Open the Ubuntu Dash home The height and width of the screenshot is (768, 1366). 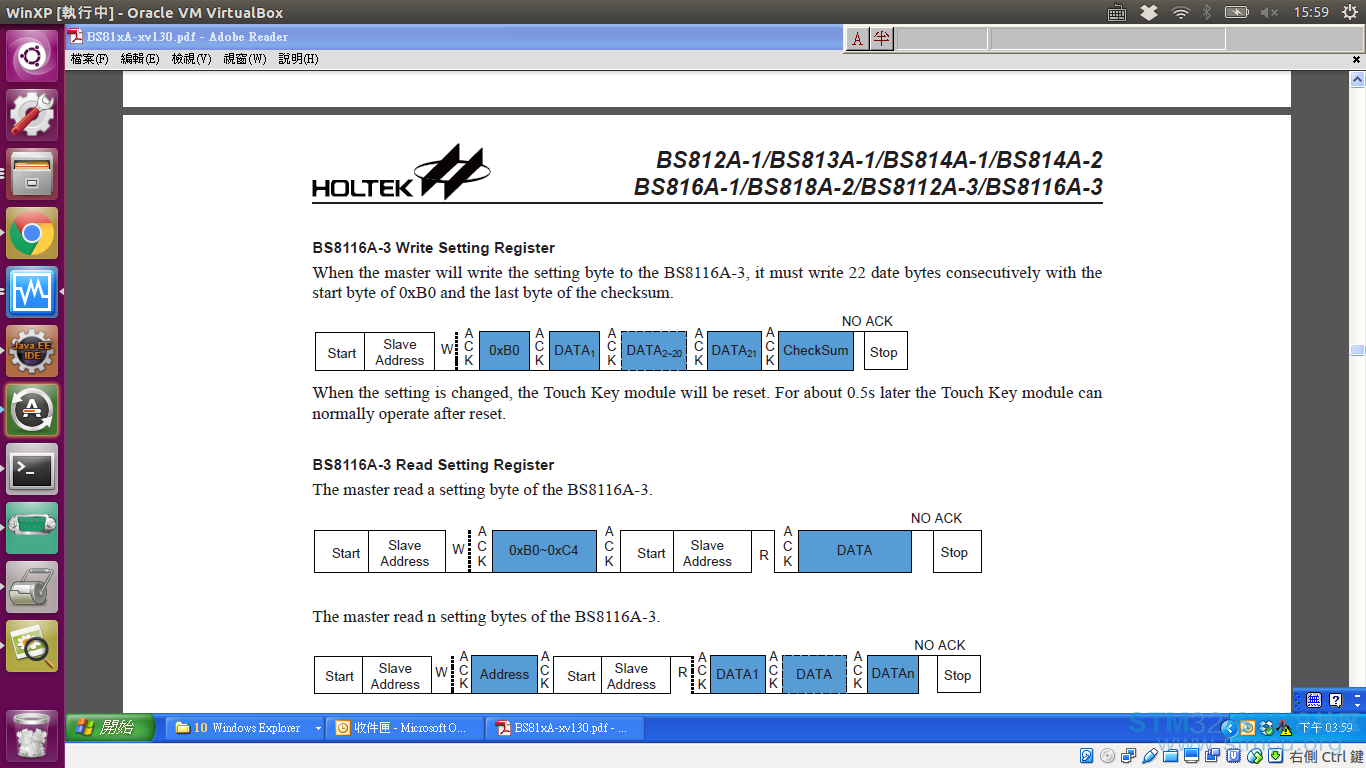pos(32,56)
